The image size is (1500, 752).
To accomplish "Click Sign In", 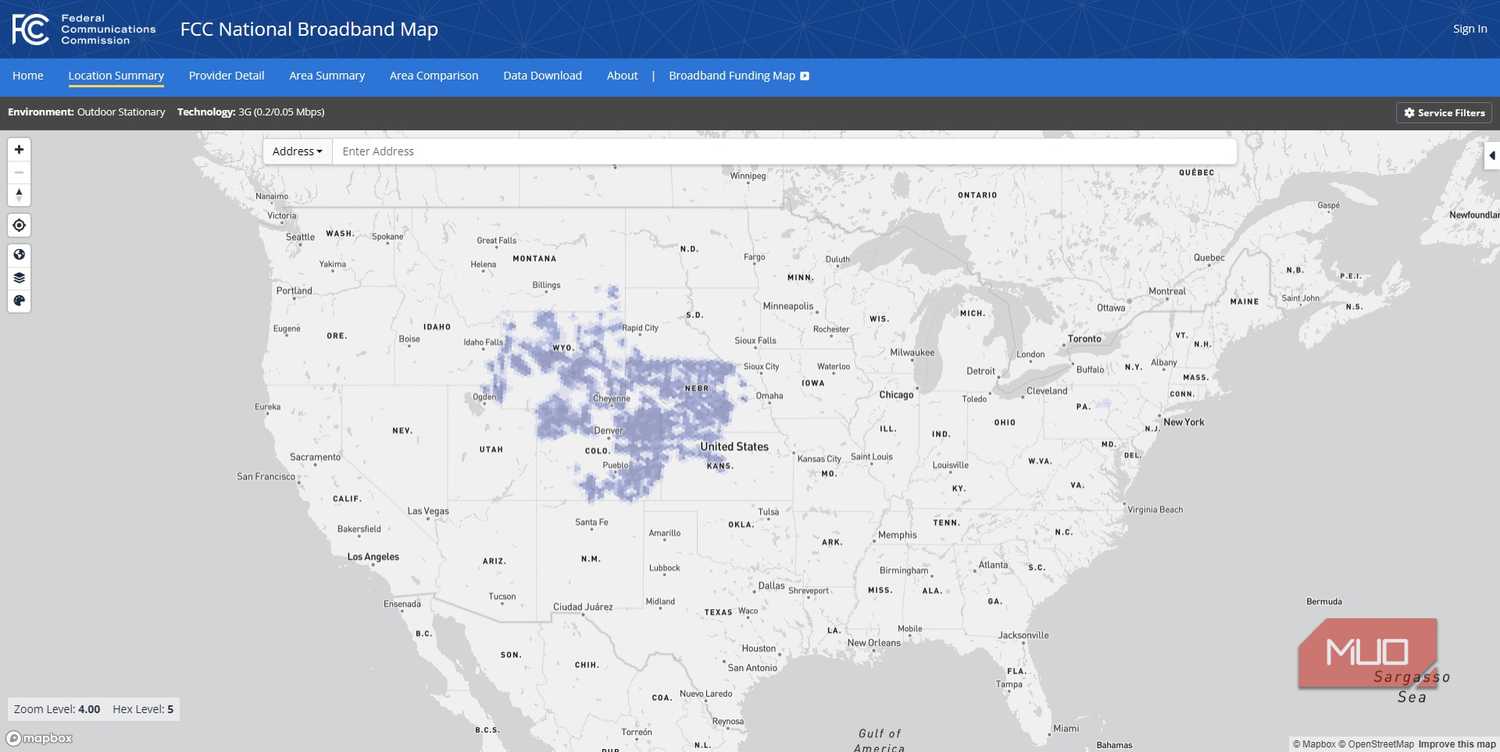I will pyautogui.click(x=1470, y=29).
